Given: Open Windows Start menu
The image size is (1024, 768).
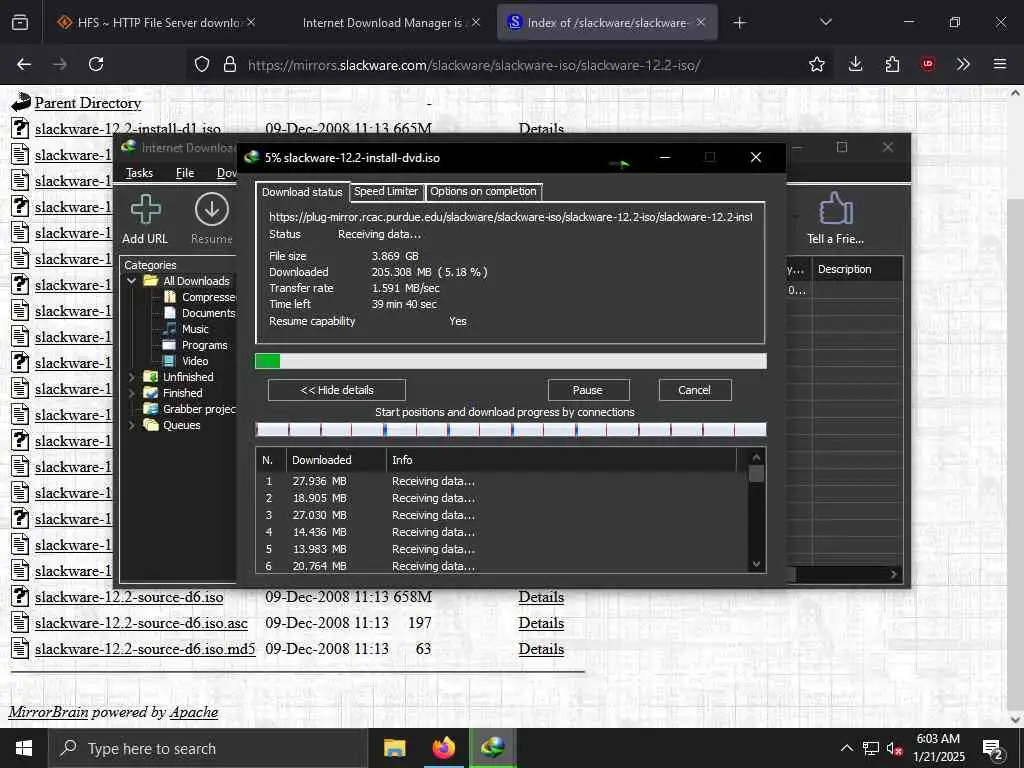Looking at the screenshot, I should tap(24, 748).
